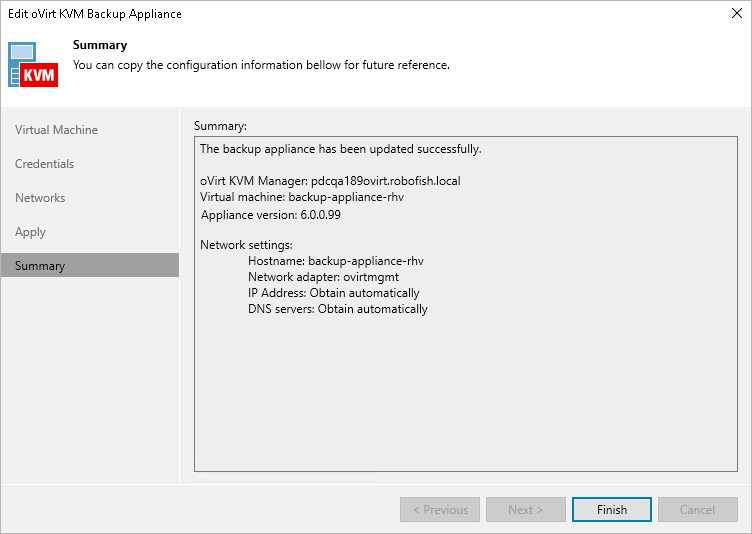The width and height of the screenshot is (752, 534).
Task: Click the 'Virtual machine: backup-appliance-rhv' line
Action: pos(302,197)
